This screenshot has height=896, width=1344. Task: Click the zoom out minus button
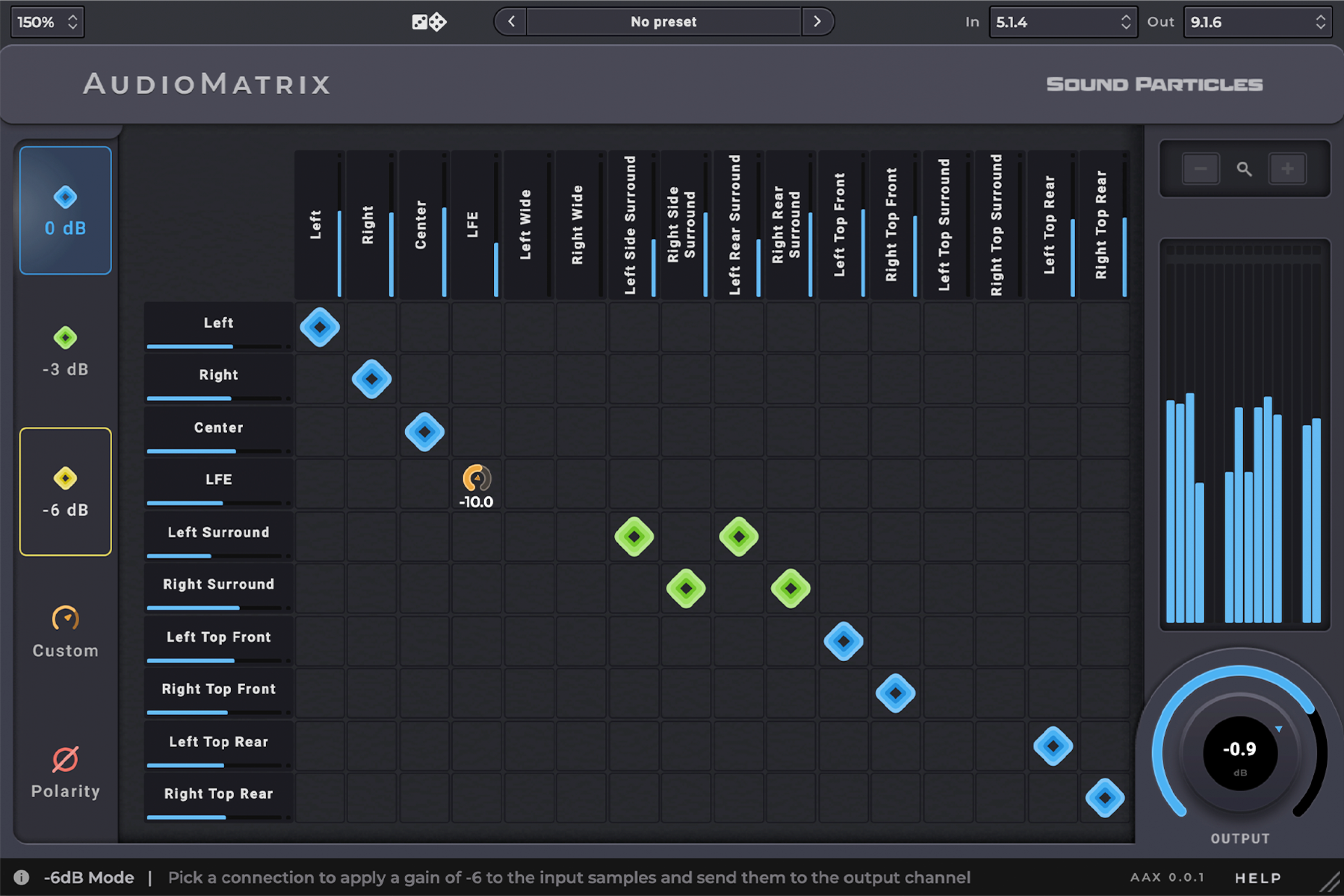coord(1201,168)
